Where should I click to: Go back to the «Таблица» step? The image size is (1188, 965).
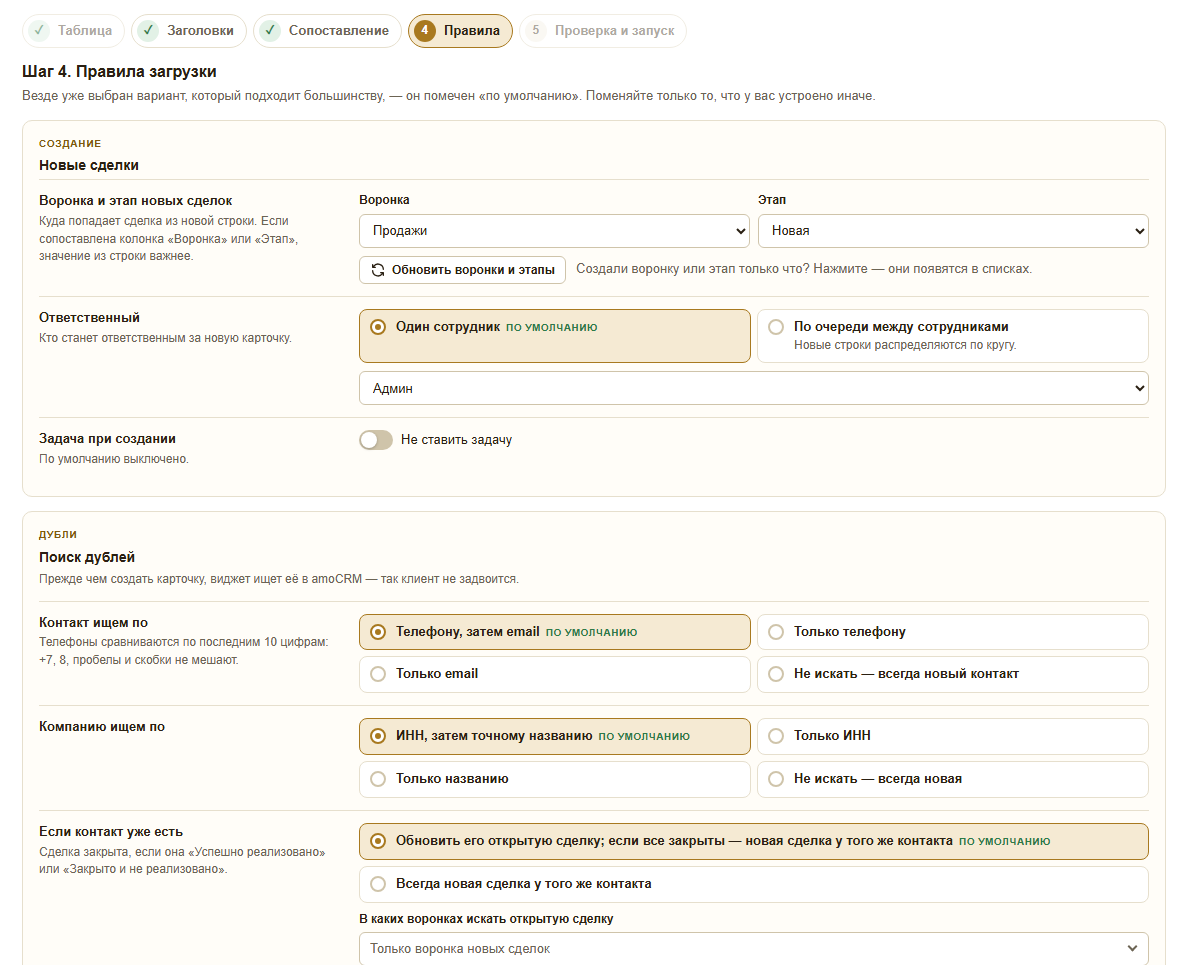[73, 31]
